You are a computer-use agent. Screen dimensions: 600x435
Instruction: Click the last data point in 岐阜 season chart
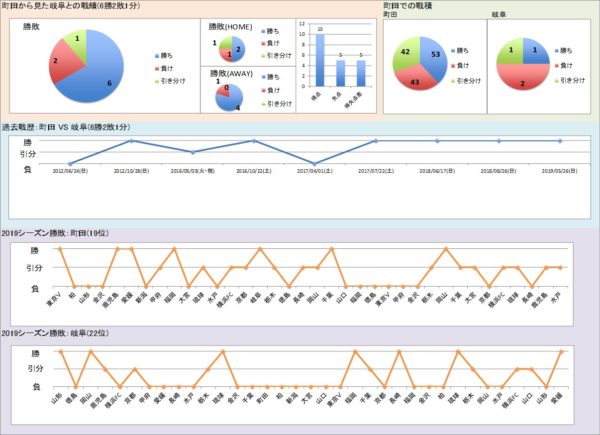click(x=560, y=351)
